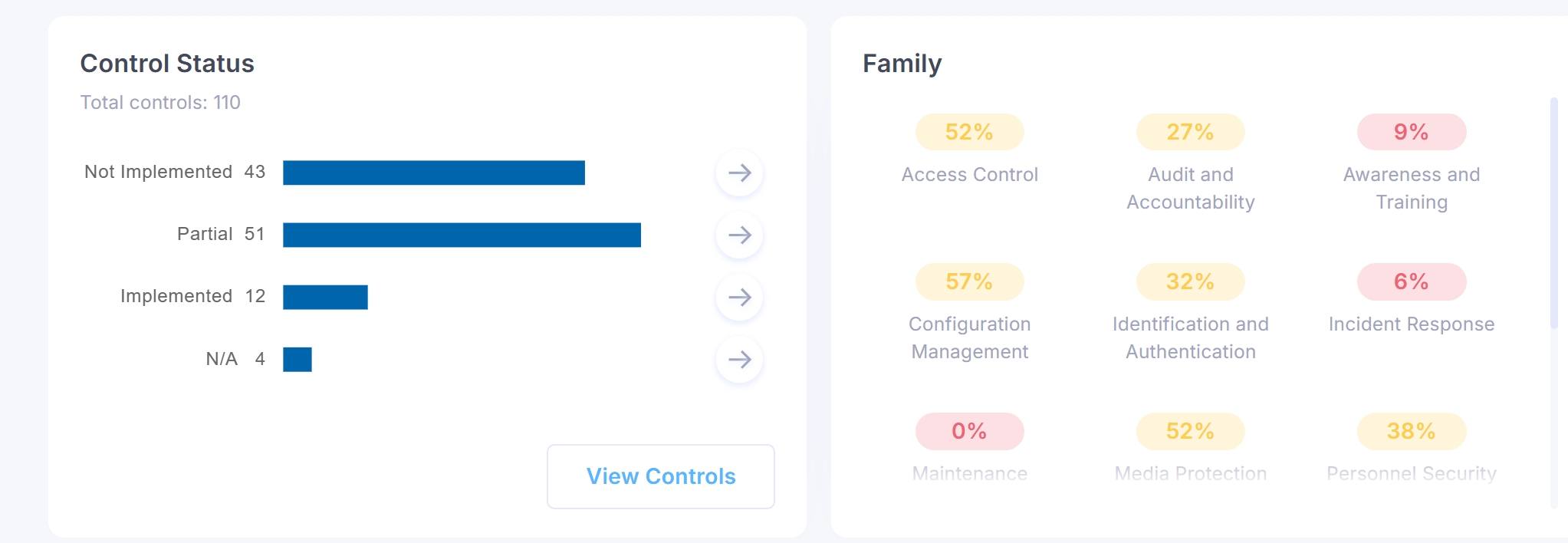Select Identification and Authentication family

[1190, 337]
